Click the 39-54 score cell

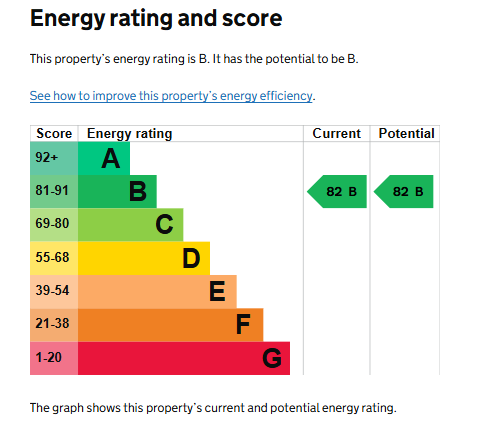[54, 292]
